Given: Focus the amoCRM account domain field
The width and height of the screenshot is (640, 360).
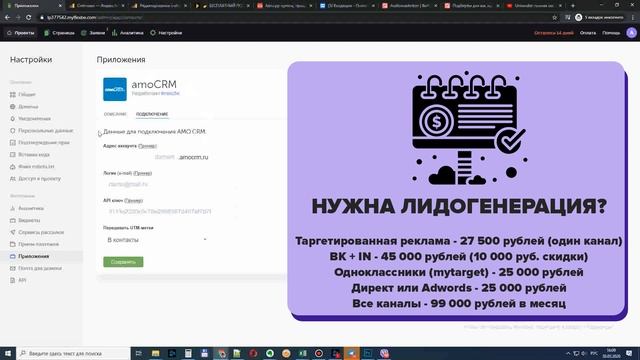Looking at the screenshot, I should (x=139, y=157).
